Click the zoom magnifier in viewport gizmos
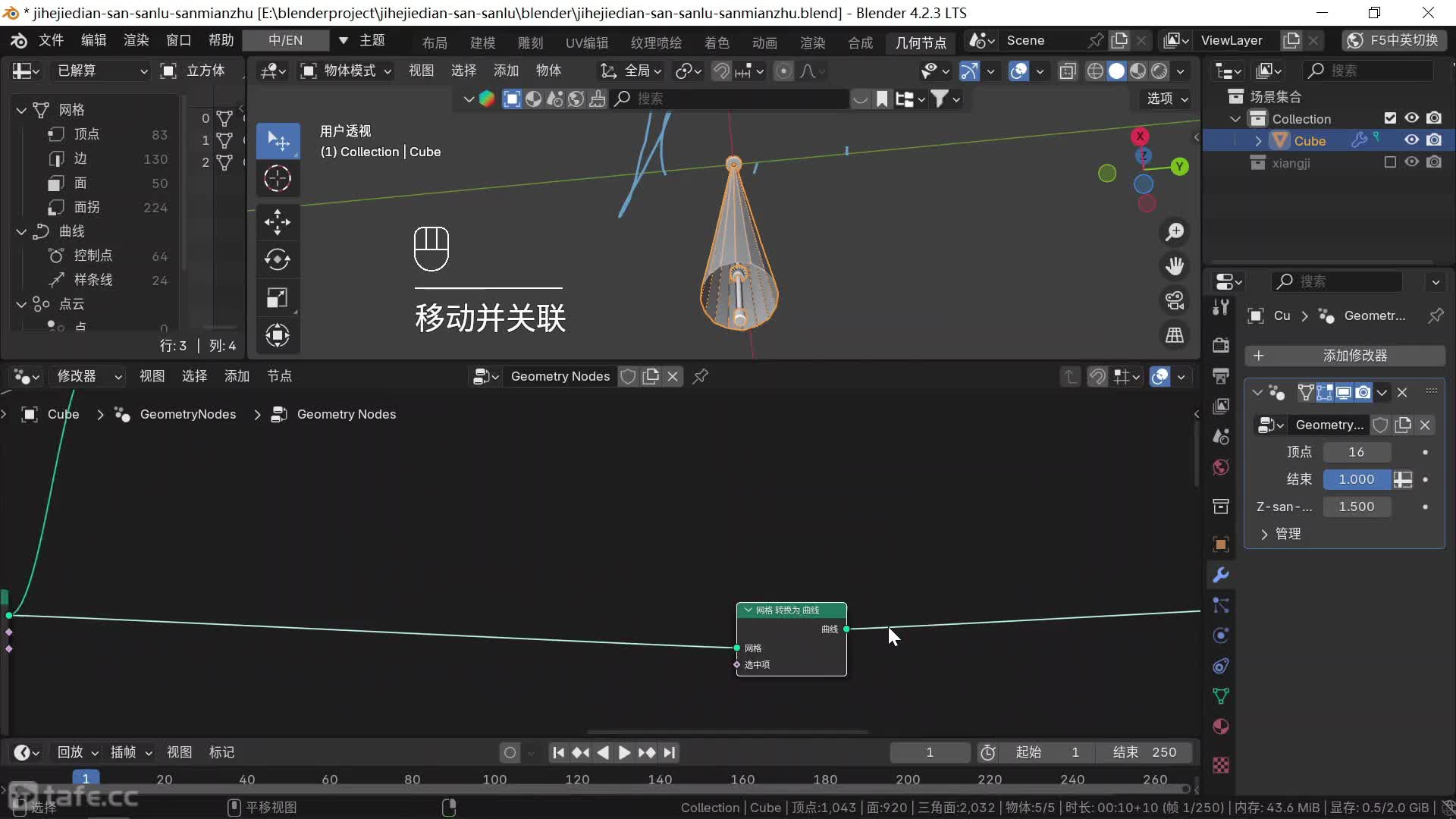This screenshot has width=1456, height=819. click(1175, 232)
